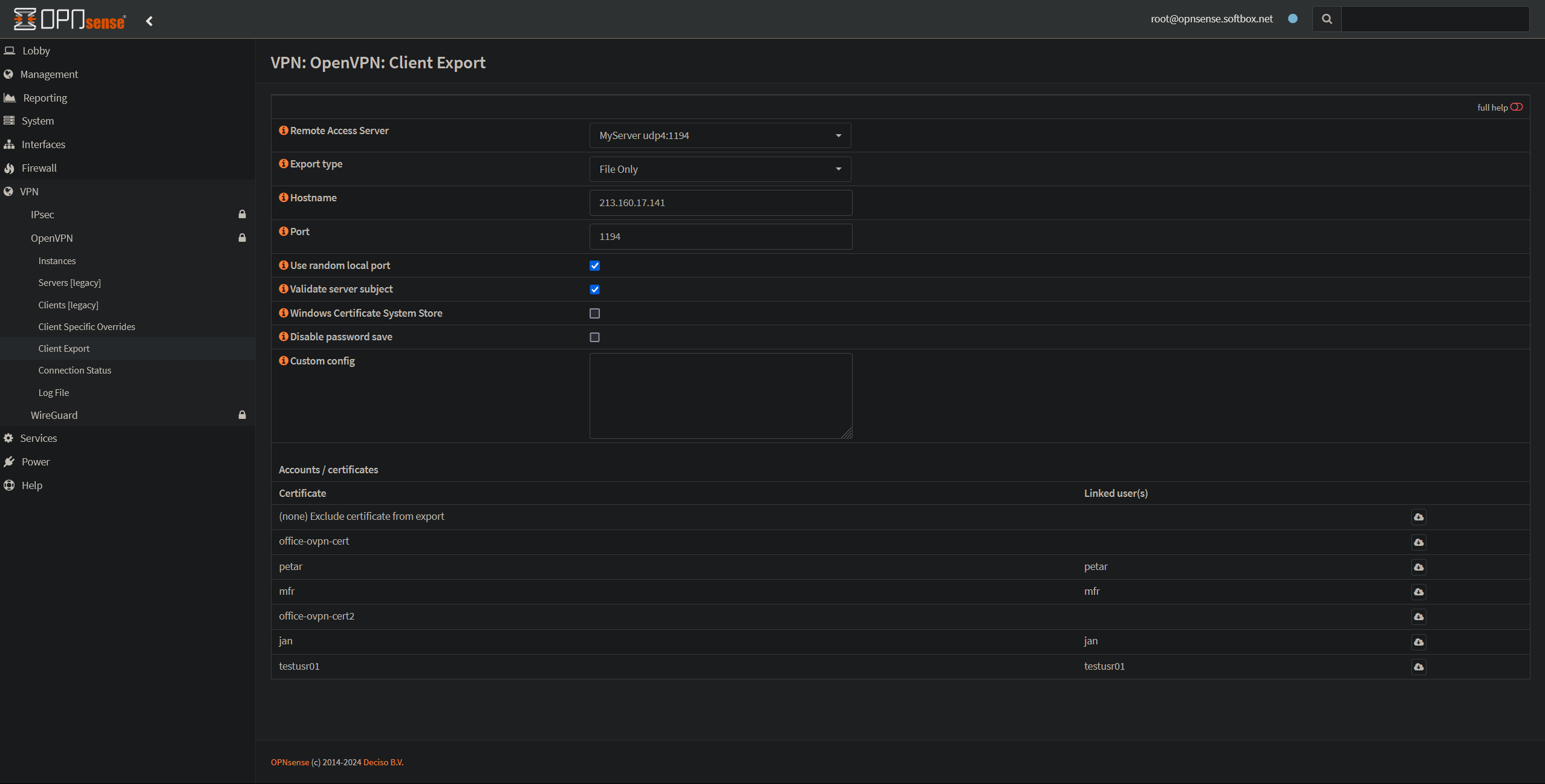This screenshot has height=784, width=1545.
Task: Go to Firewall in the sidebar
Action: (x=39, y=168)
